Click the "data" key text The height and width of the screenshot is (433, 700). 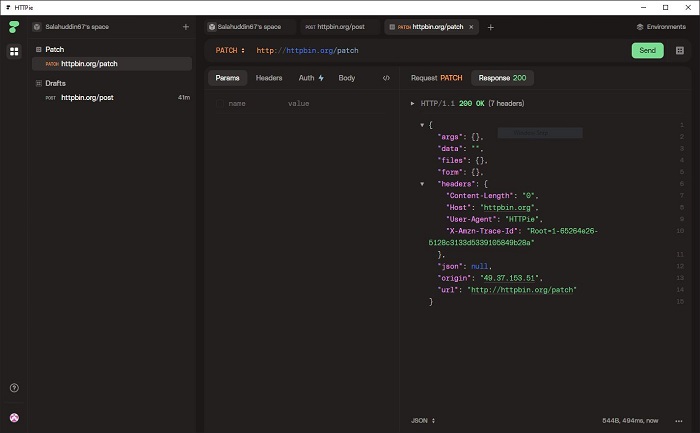click(x=450, y=149)
